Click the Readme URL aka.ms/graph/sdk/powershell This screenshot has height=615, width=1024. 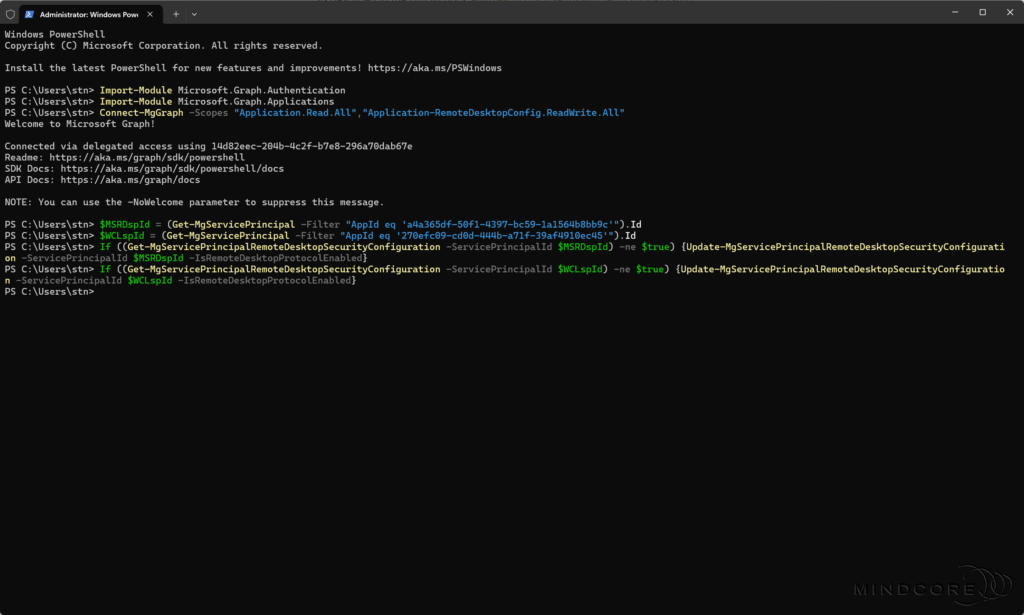(147, 157)
